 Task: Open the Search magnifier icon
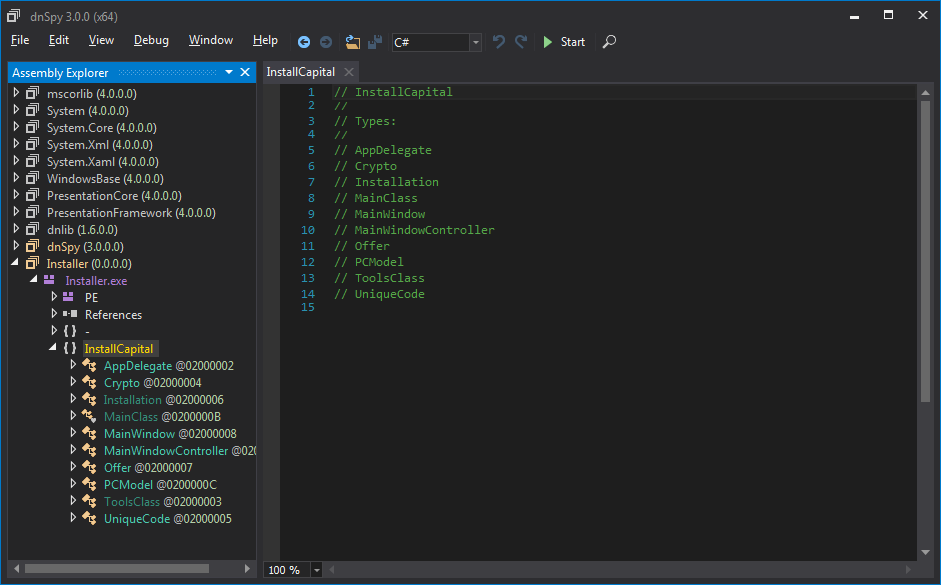pos(609,42)
